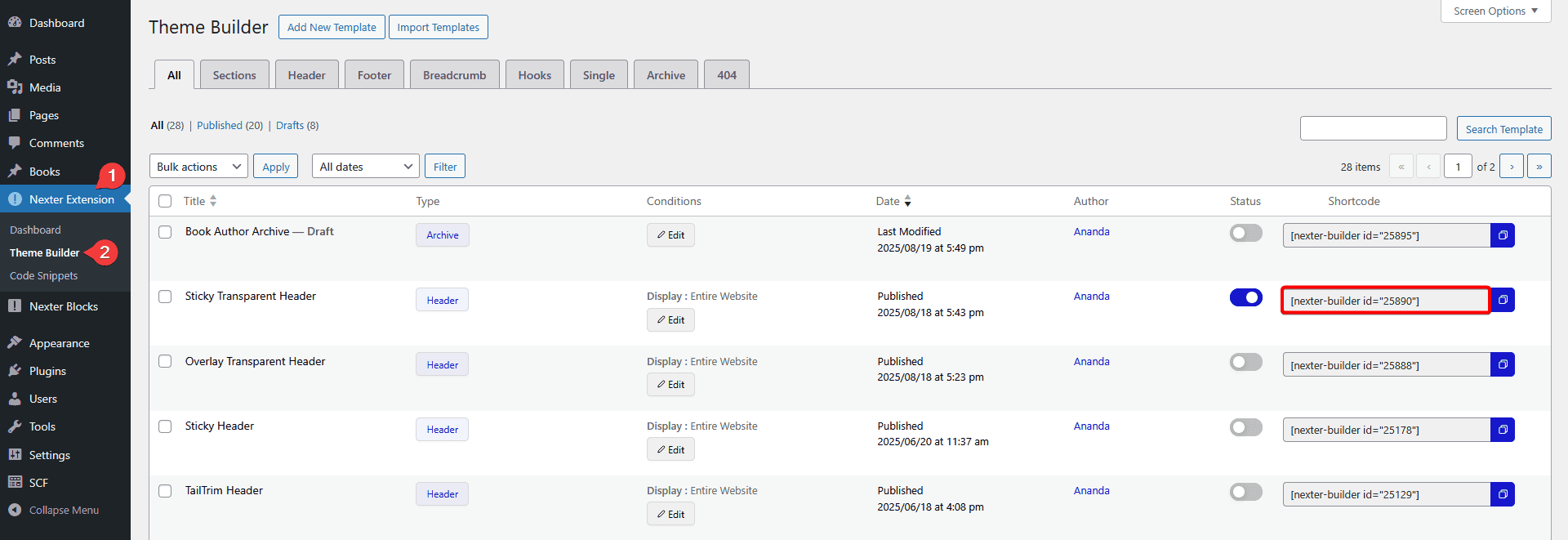The width and height of the screenshot is (1568, 540).
Task: Click Add New Template button
Action: [332, 27]
